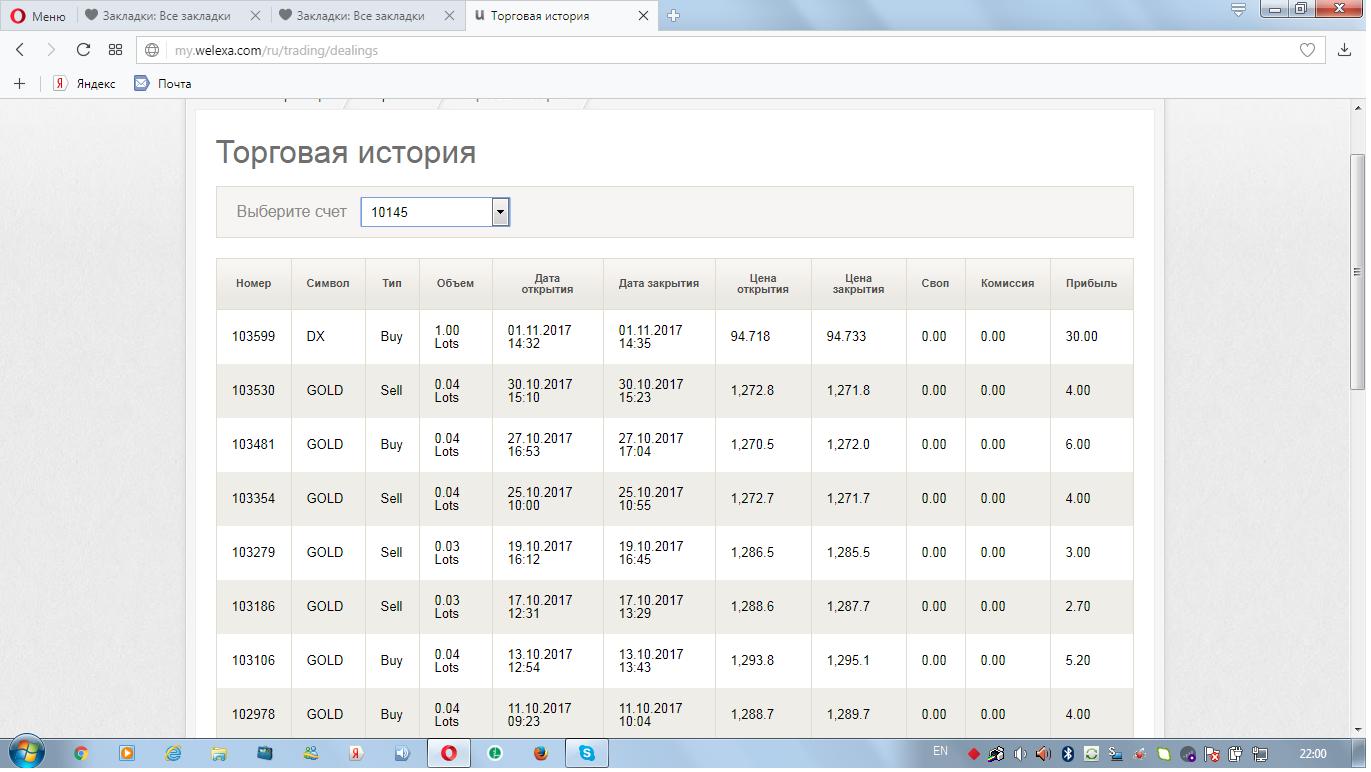The height and width of the screenshot is (772, 1371).
Task: Open the tab list menu icon
Action: pyautogui.click(x=1238, y=10)
